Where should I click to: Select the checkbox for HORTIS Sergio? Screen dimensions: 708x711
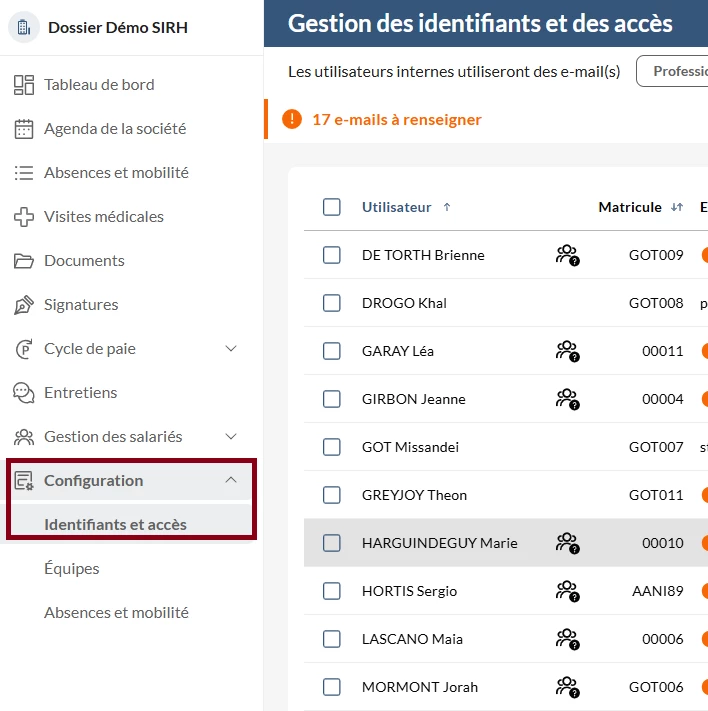332,591
